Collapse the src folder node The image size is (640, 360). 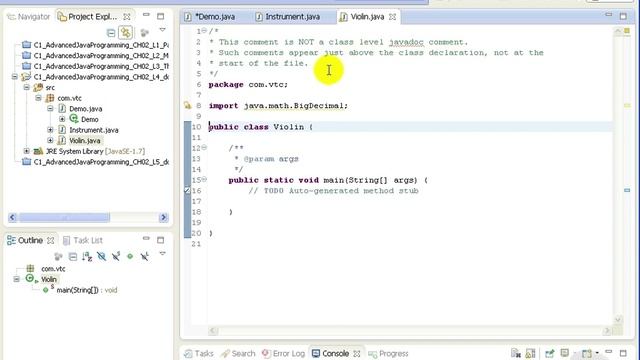pos(27,87)
